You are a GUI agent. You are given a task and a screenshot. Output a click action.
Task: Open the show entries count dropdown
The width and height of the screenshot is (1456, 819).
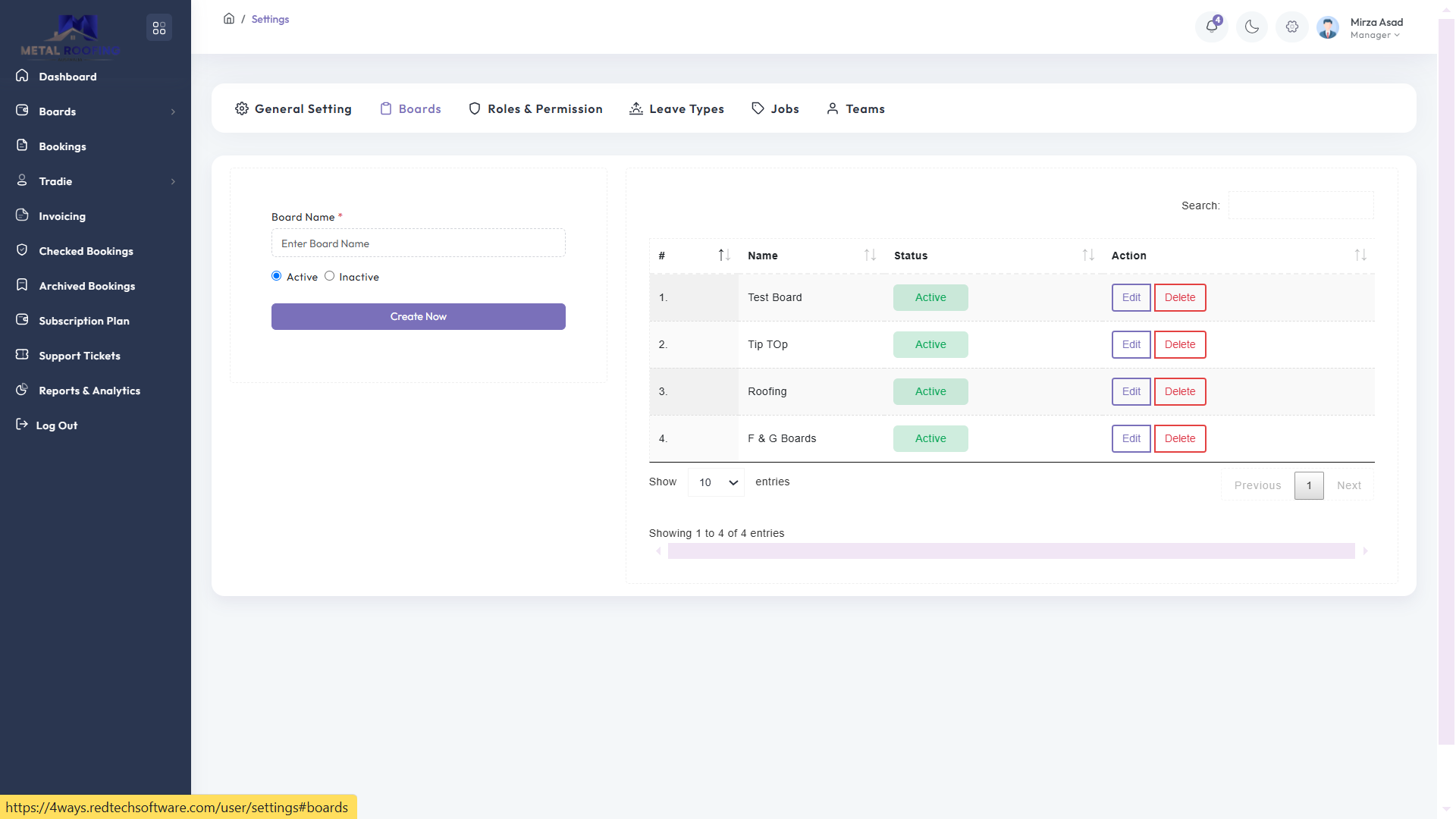pos(716,482)
